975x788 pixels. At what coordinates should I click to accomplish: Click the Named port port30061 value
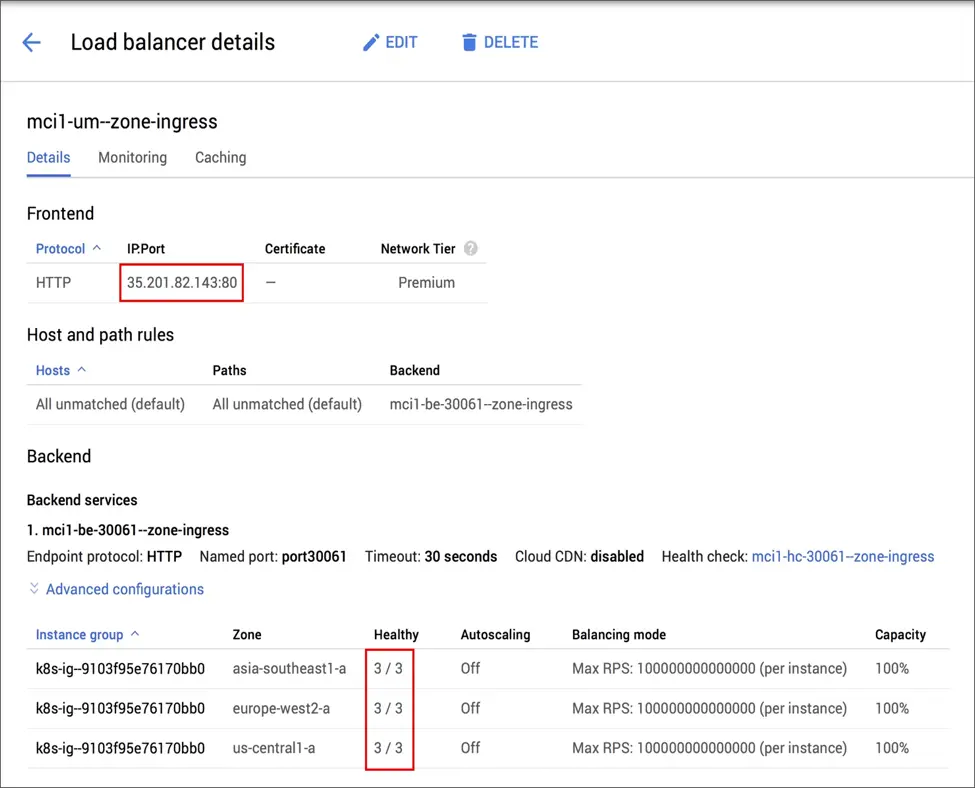[x=314, y=557]
